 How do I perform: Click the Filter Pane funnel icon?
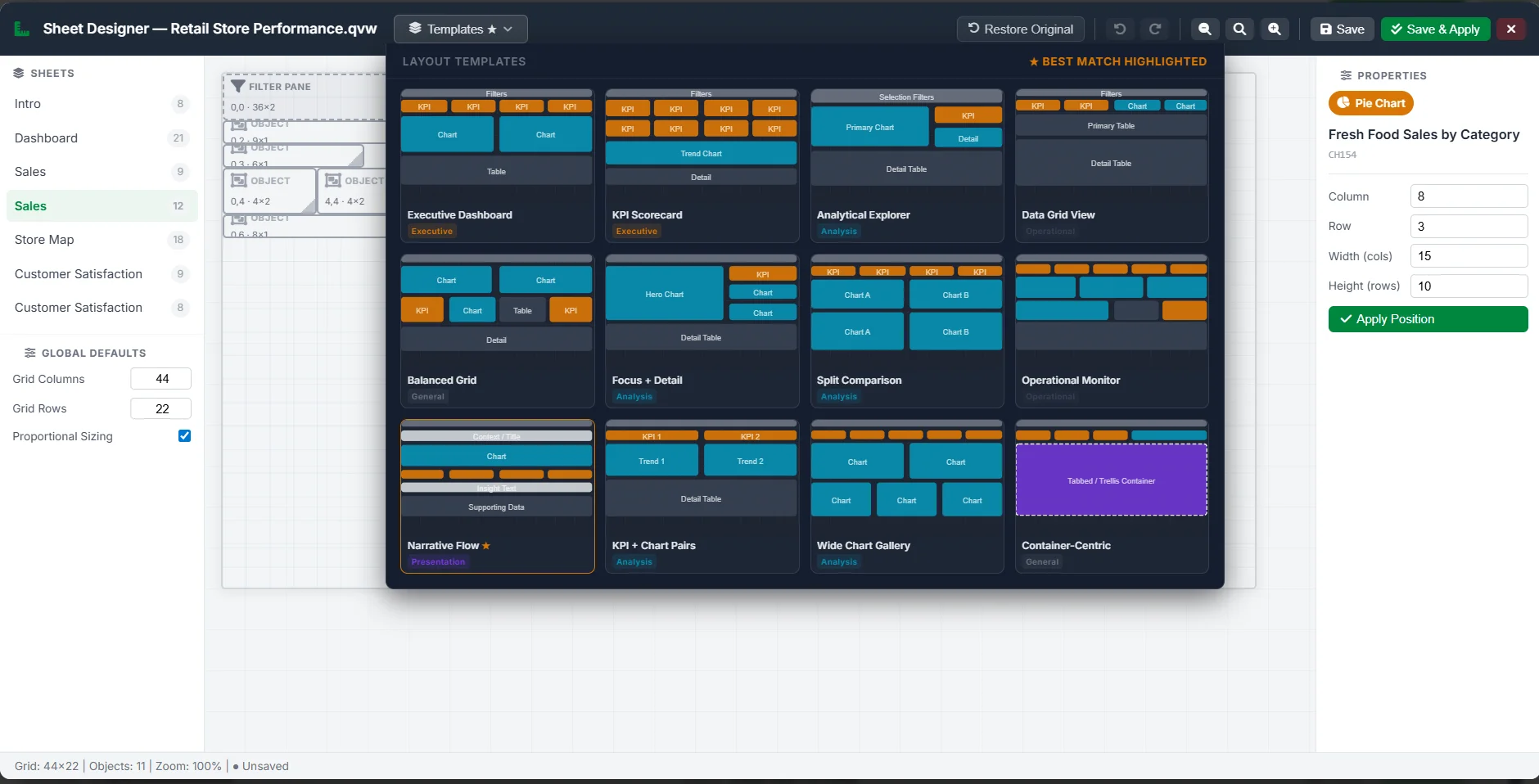click(x=238, y=86)
